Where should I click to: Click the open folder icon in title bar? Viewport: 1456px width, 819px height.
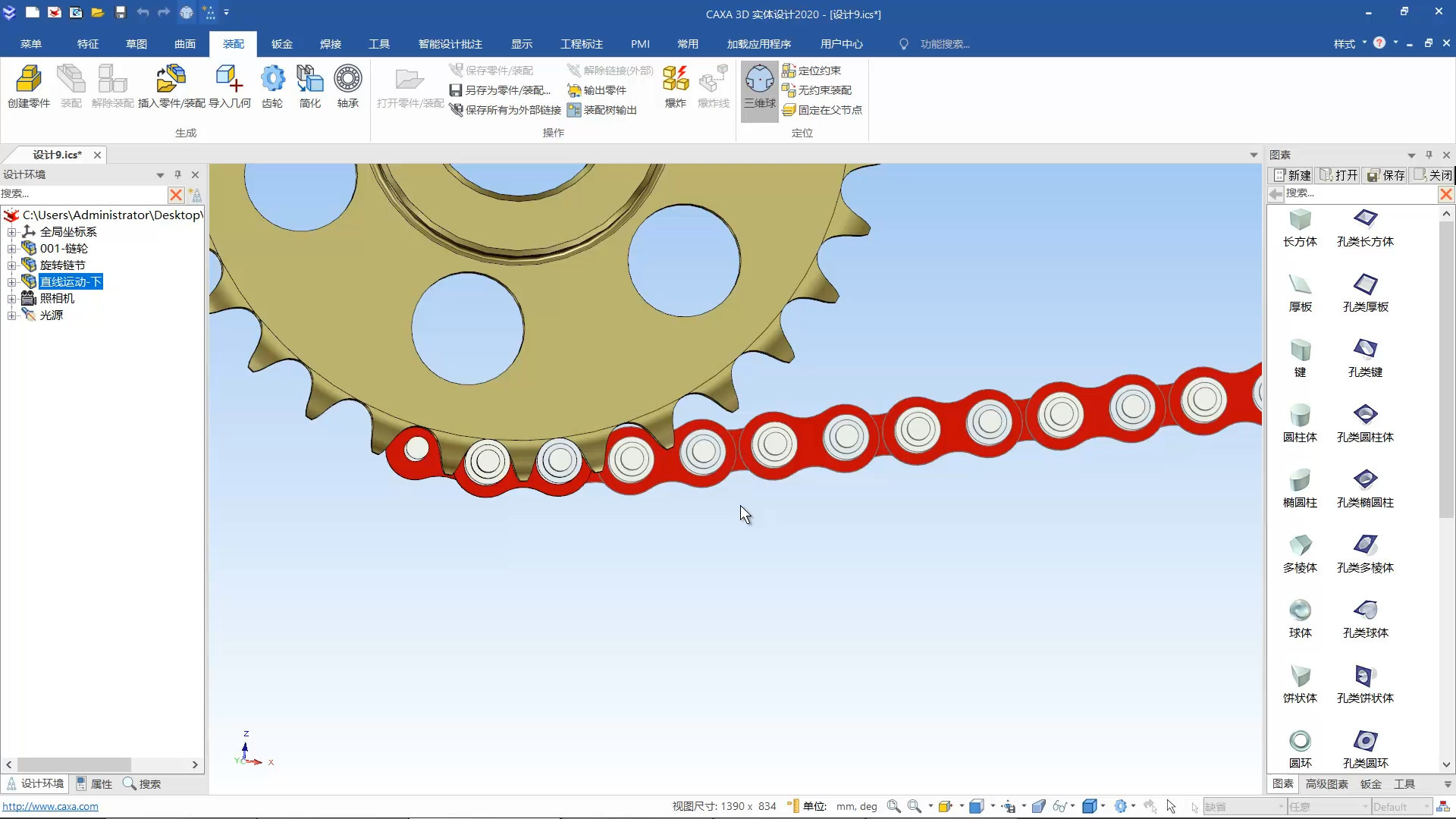click(98, 12)
